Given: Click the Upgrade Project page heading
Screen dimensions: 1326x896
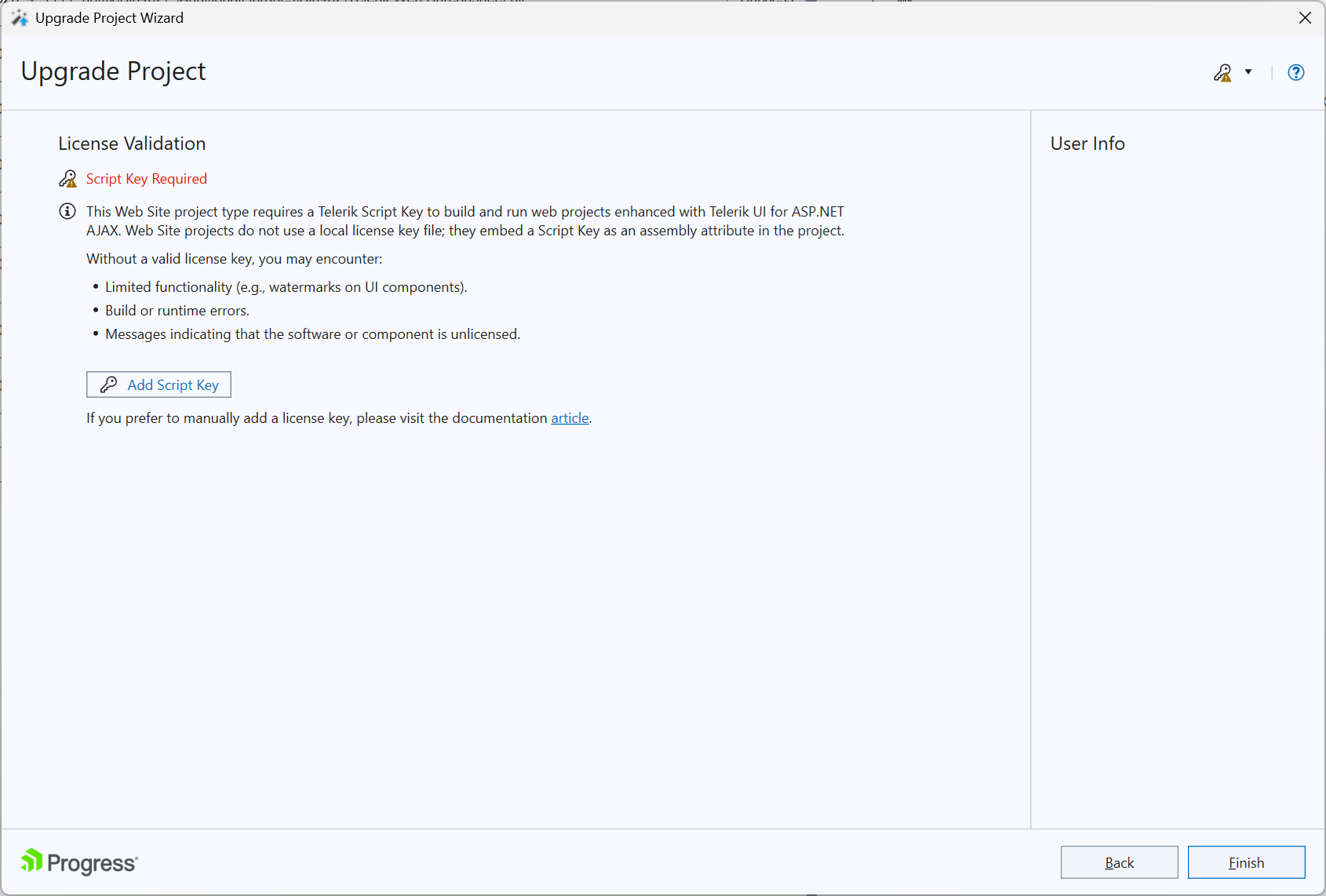Looking at the screenshot, I should click(x=113, y=71).
